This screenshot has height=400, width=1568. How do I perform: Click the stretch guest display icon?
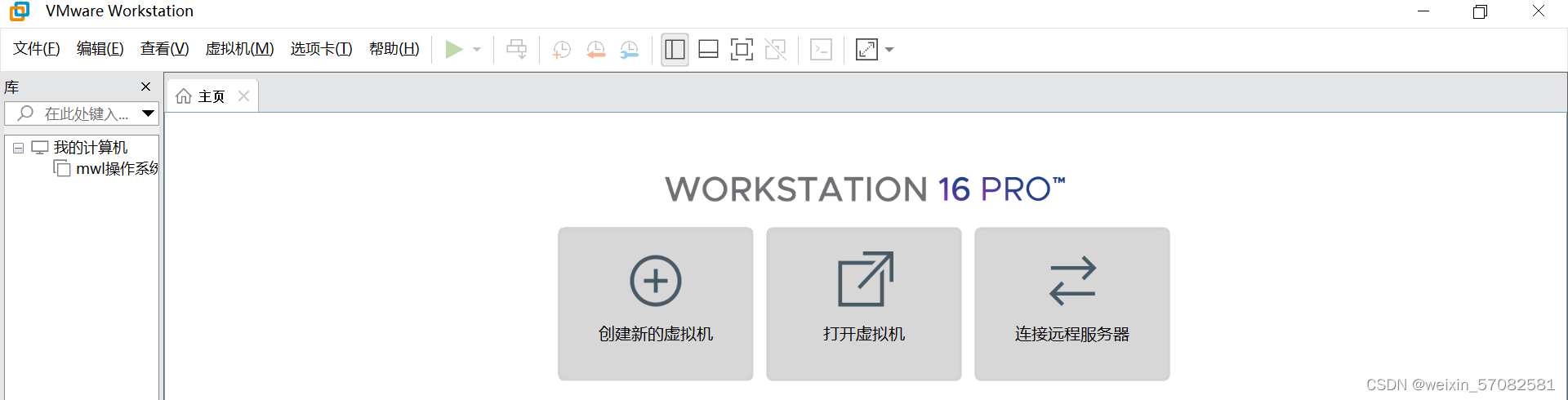click(x=866, y=50)
